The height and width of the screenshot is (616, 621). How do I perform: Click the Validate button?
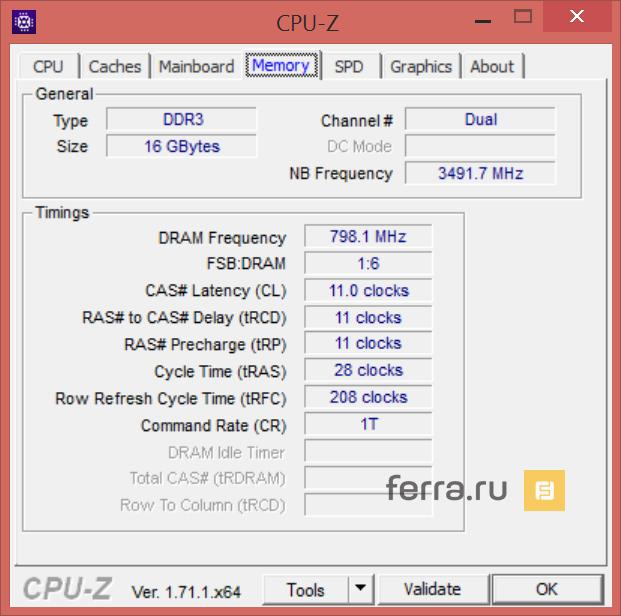tap(432, 589)
